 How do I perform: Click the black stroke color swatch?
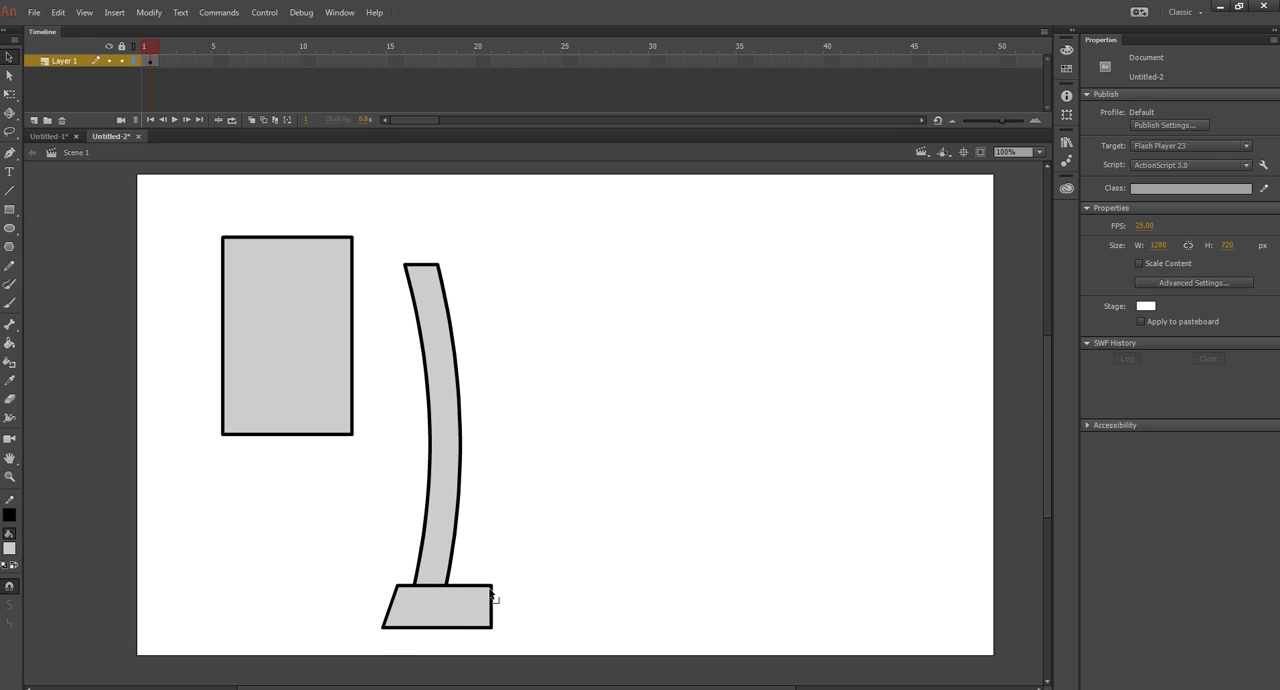pyautogui.click(x=9, y=516)
